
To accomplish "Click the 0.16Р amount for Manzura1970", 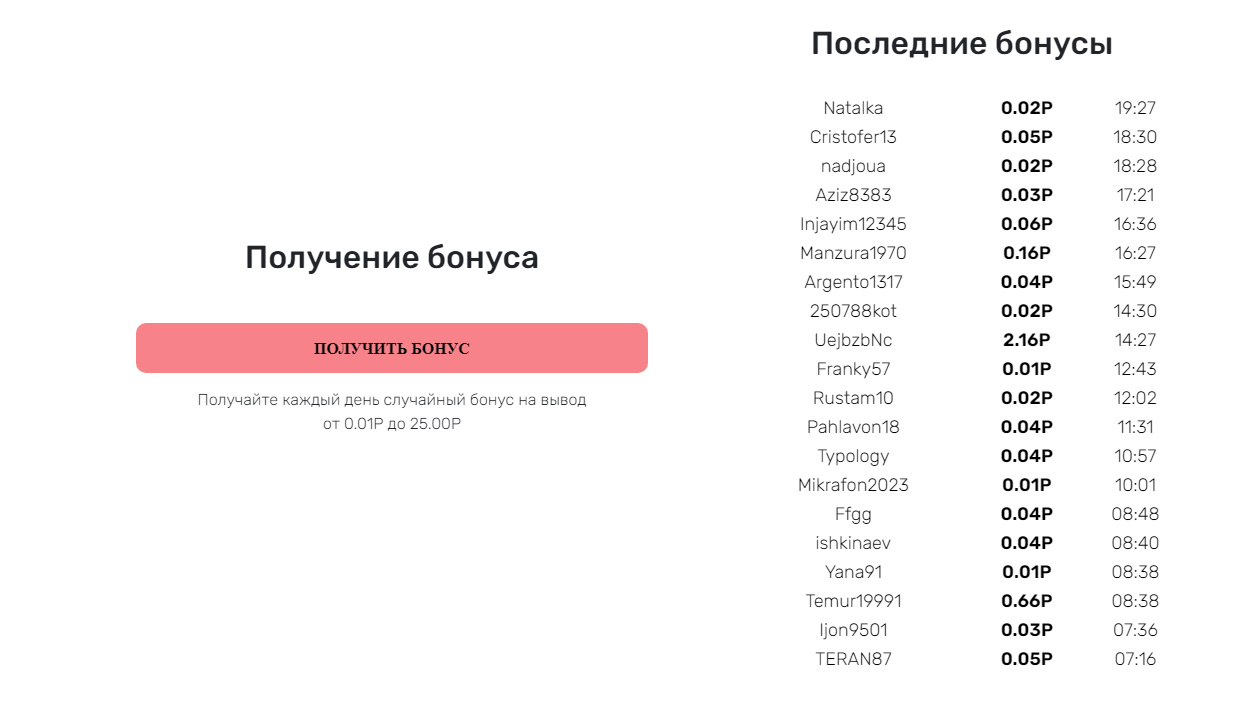I will tap(1027, 253).
